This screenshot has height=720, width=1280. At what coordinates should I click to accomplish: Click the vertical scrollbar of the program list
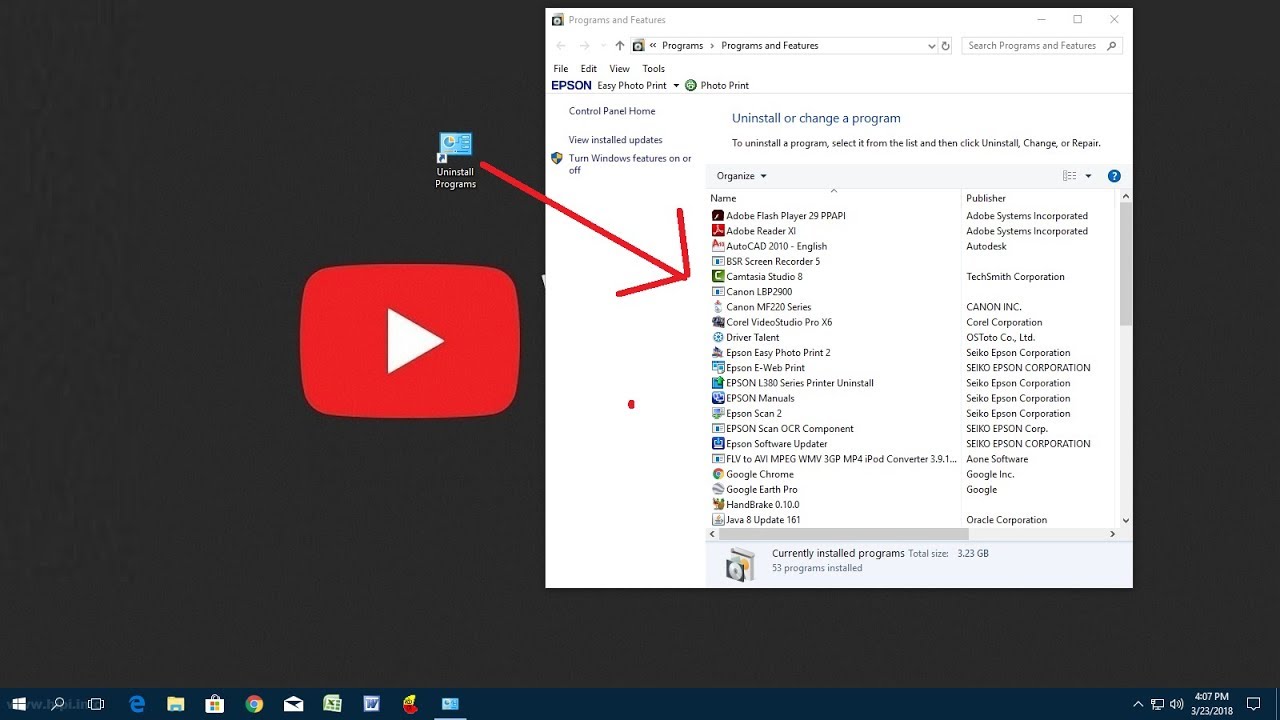pos(1126,264)
